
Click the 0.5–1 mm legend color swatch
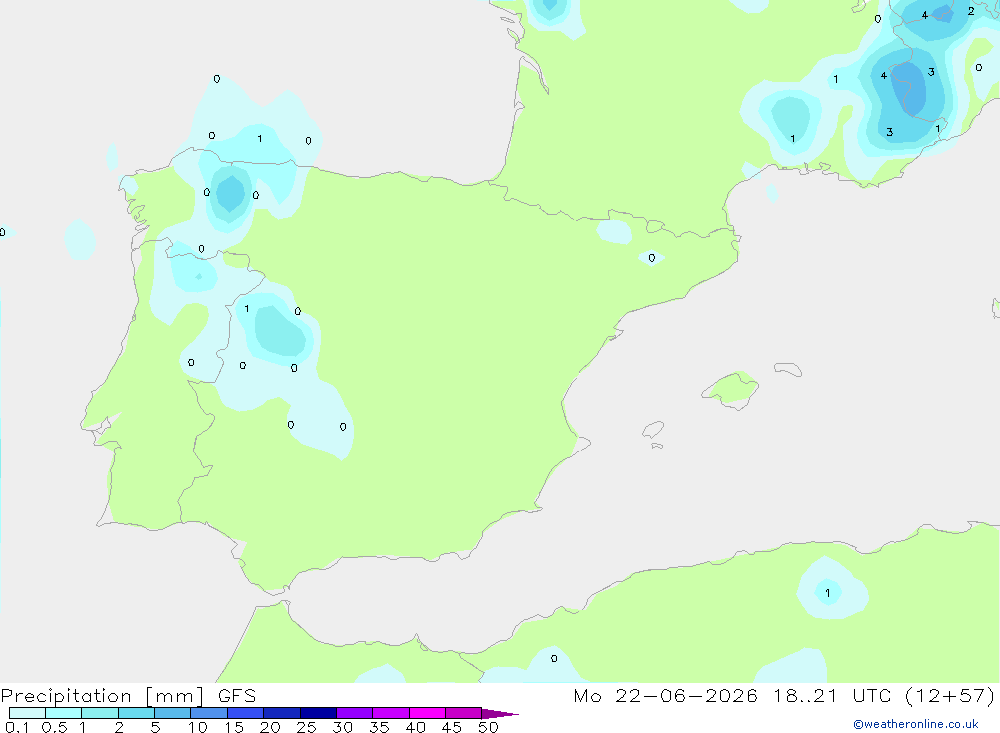coord(64,713)
